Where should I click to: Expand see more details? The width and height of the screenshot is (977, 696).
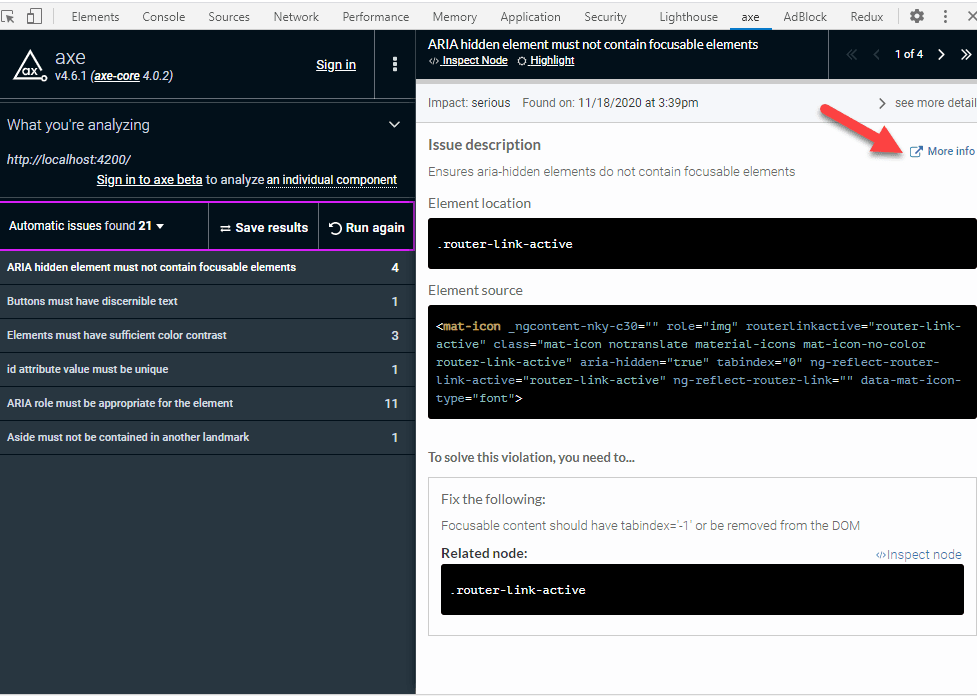[926, 103]
